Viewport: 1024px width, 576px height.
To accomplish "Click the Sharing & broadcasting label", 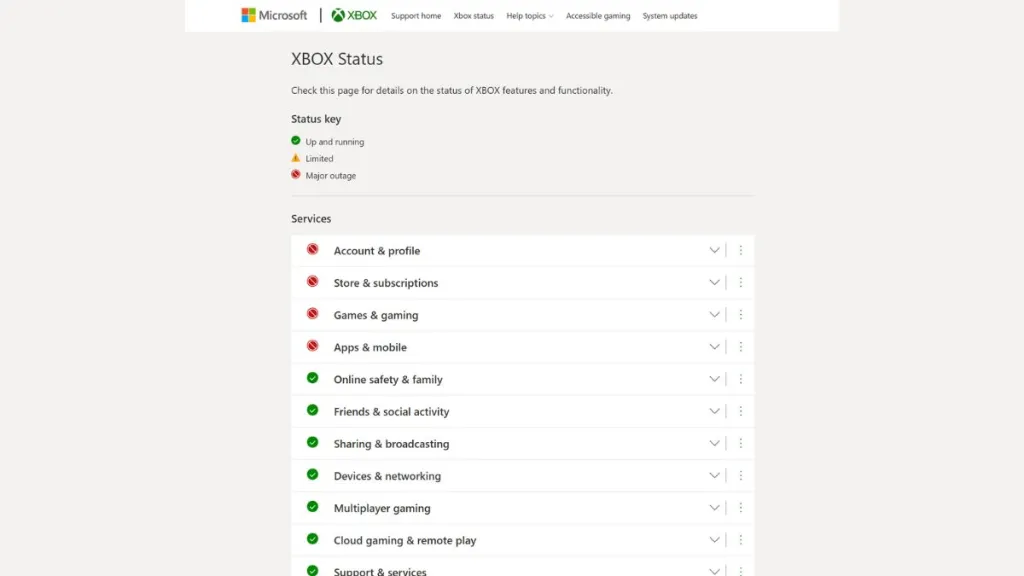I will pos(391,443).
